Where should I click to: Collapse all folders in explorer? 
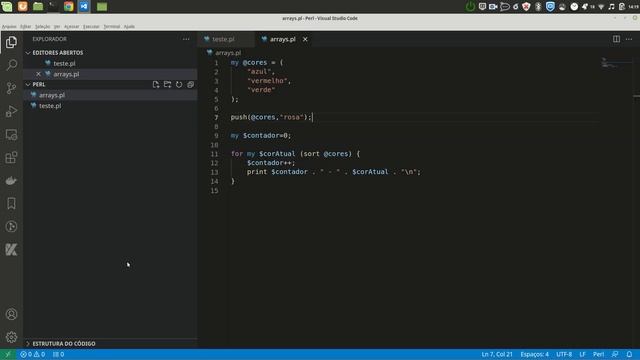click(190, 84)
